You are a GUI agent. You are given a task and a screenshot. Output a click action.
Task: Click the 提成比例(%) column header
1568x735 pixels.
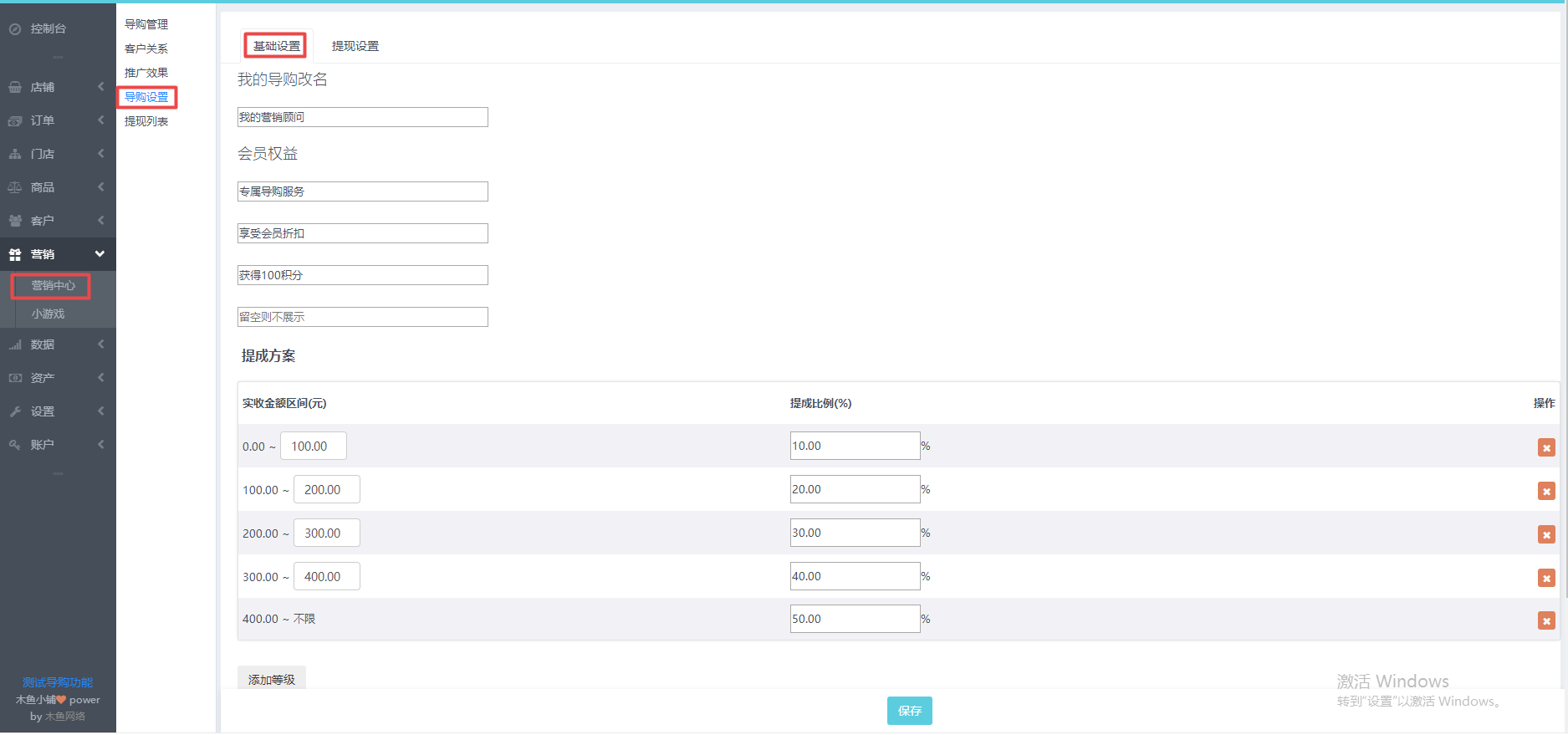click(820, 403)
